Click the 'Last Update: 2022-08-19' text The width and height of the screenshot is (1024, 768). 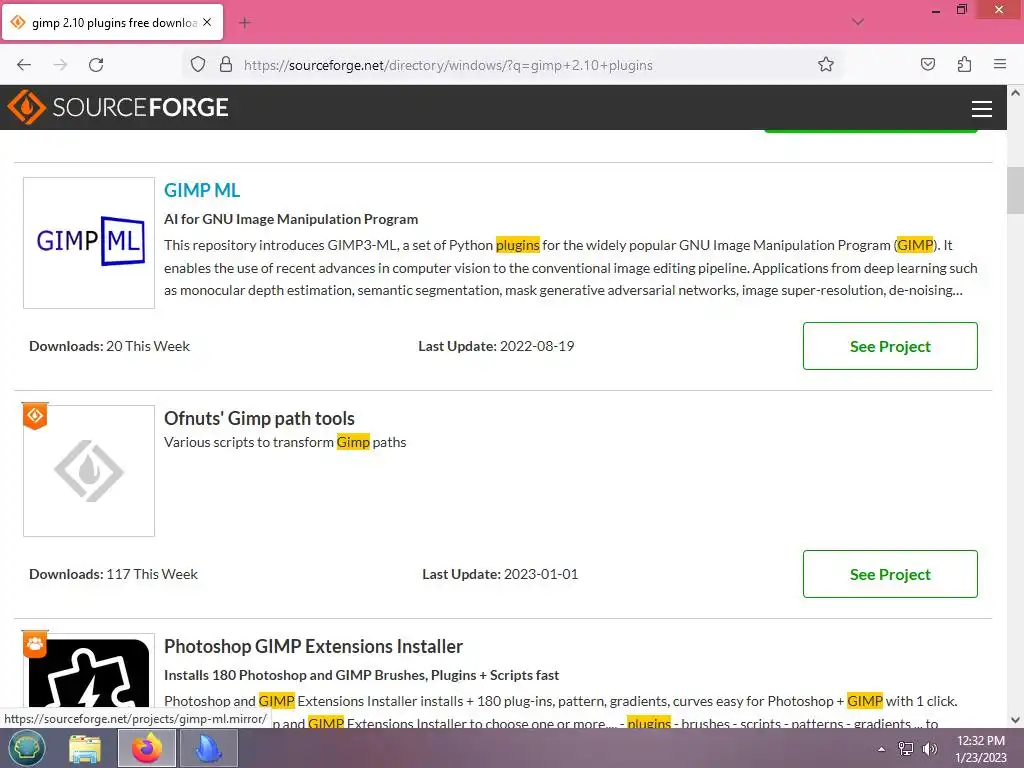point(496,346)
